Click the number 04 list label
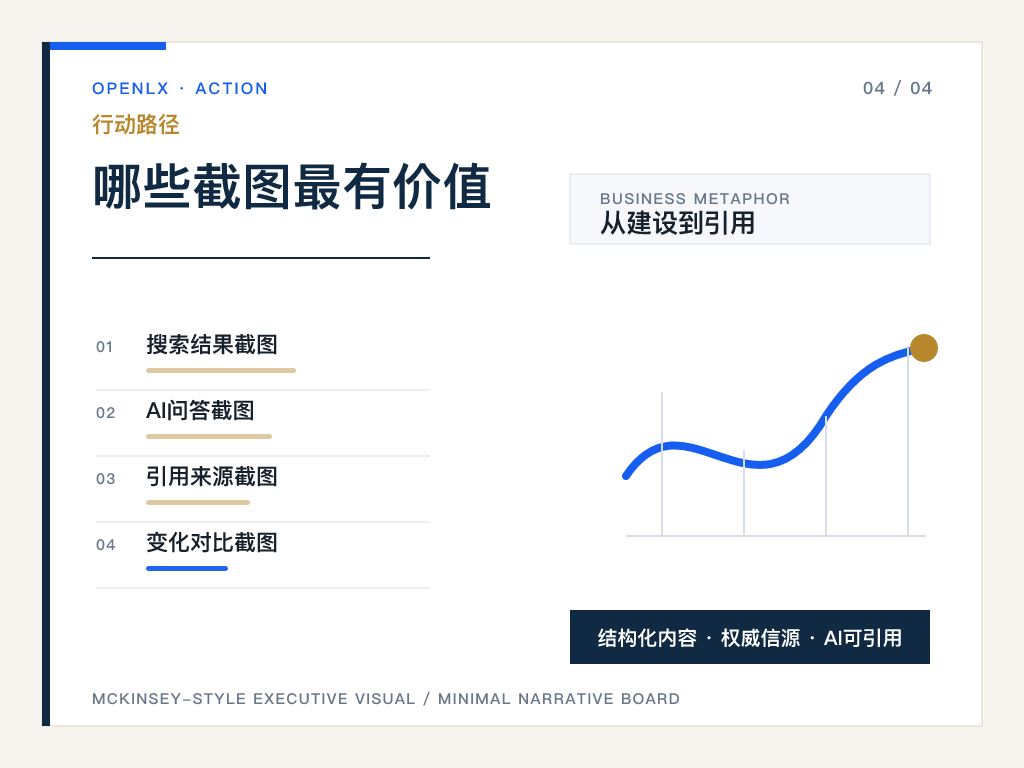This screenshot has height=768, width=1024. 105,545
